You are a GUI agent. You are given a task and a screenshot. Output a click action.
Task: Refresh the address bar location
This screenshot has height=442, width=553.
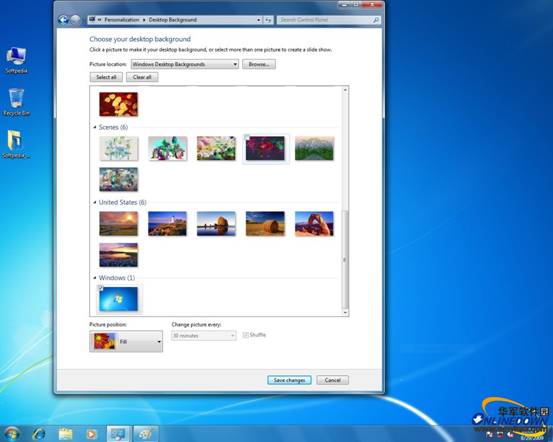coord(268,20)
